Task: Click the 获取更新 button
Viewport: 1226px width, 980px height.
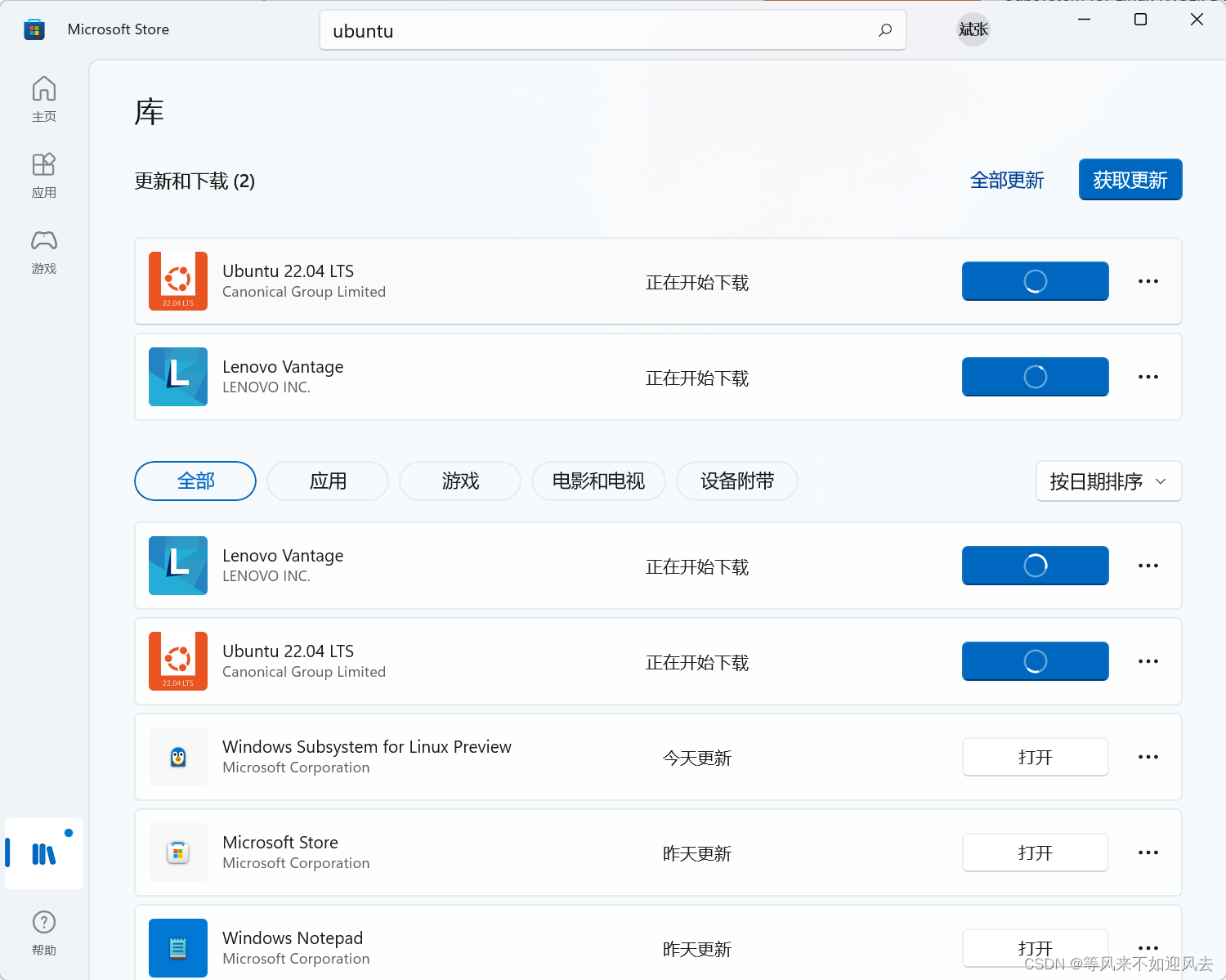Action: click(x=1130, y=180)
